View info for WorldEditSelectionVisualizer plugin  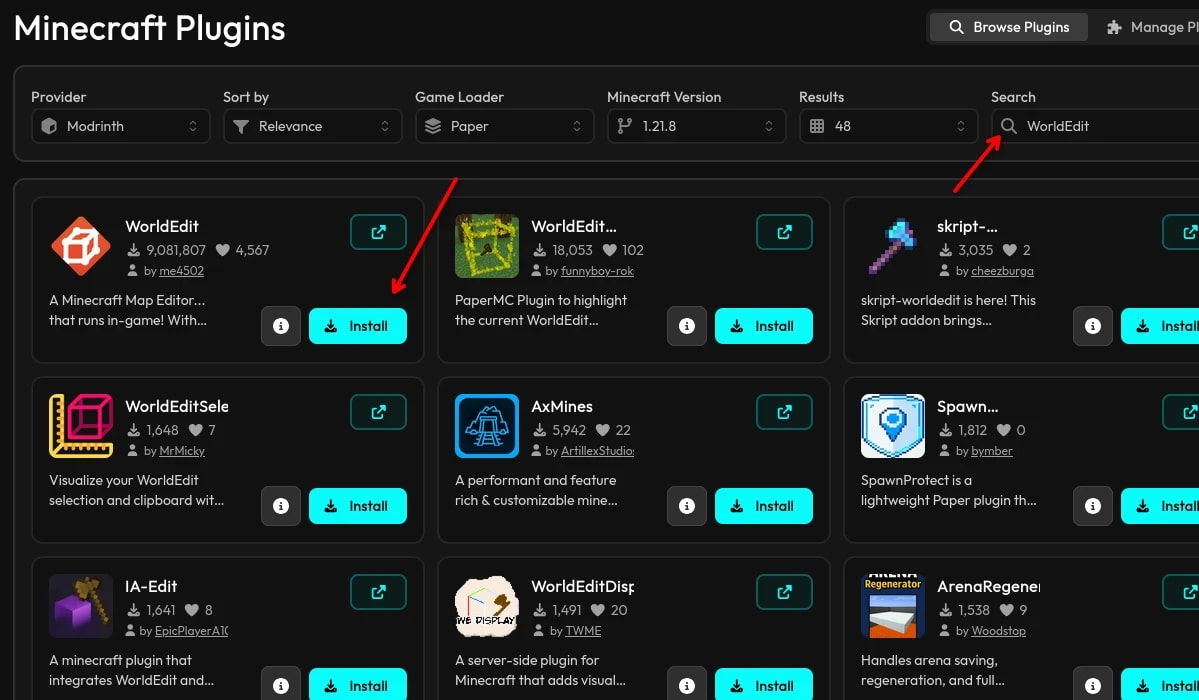[x=281, y=506]
